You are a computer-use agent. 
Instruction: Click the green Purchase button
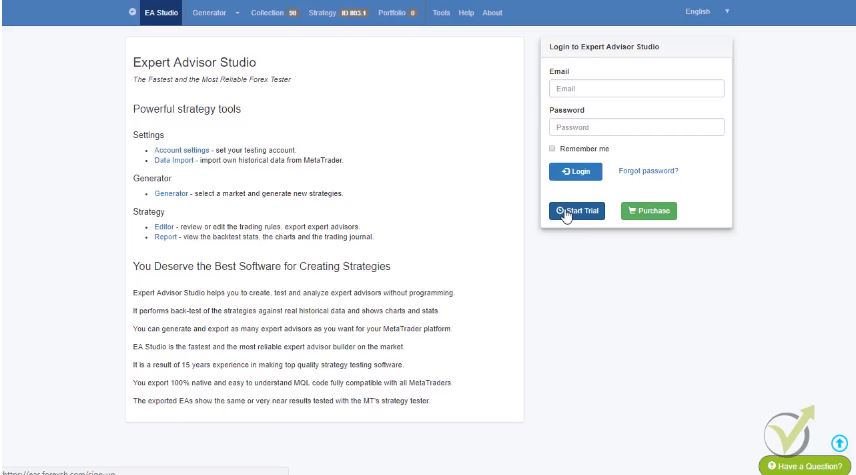[648, 210]
